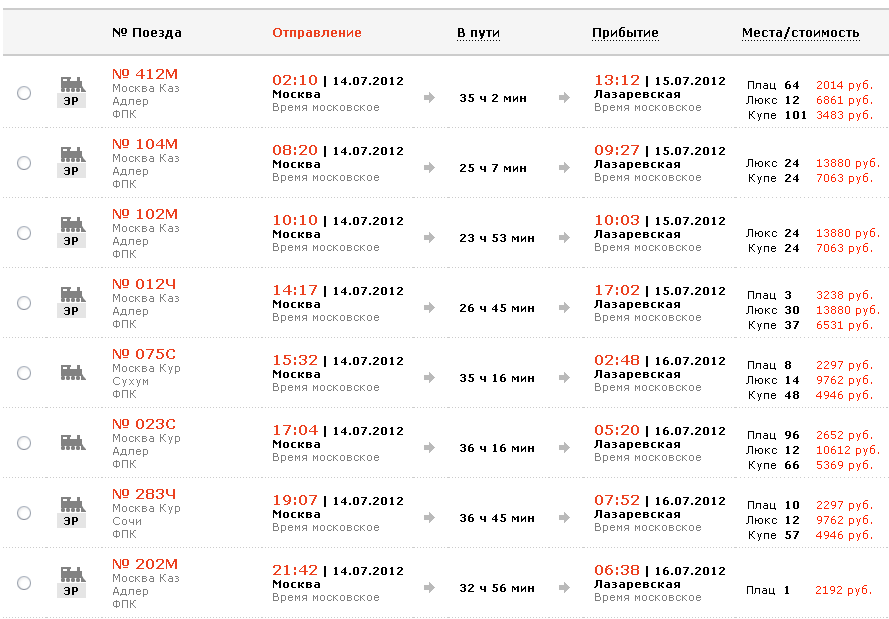Sort by the В пути column header
889x619 pixels.
coord(478,33)
